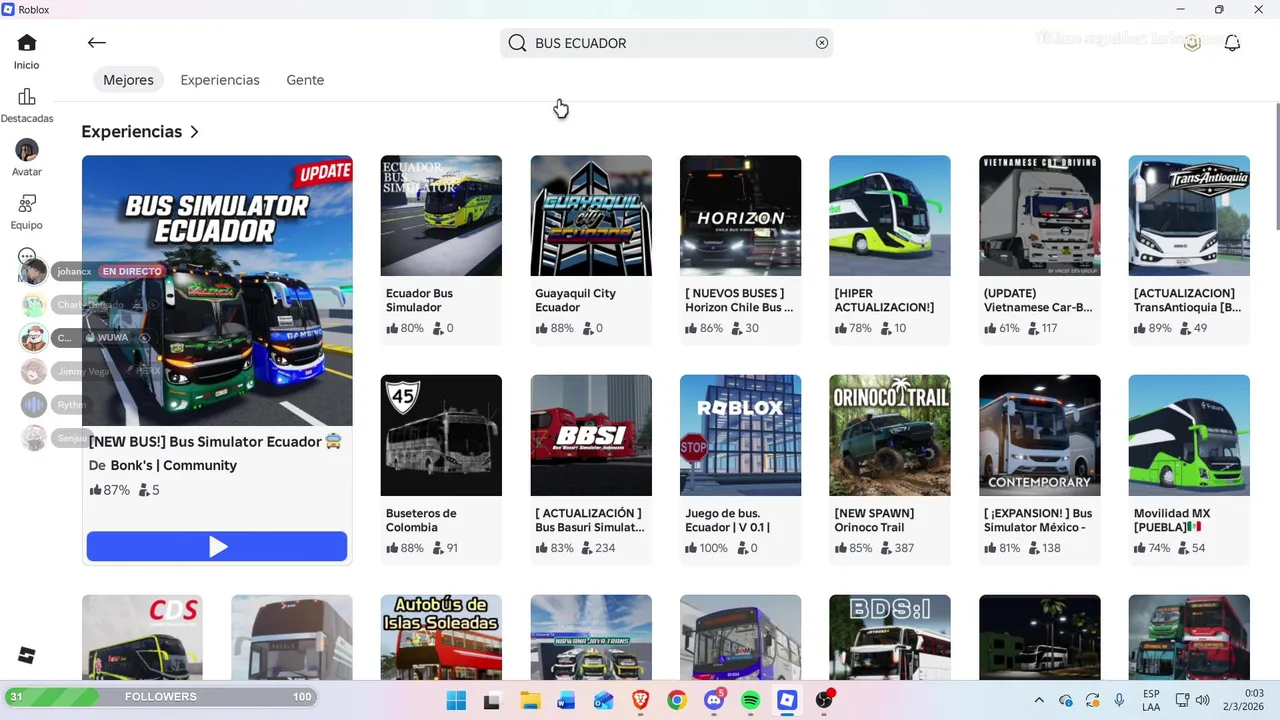Click the magnifier search icon
The height and width of the screenshot is (720, 1280).
[x=517, y=43]
